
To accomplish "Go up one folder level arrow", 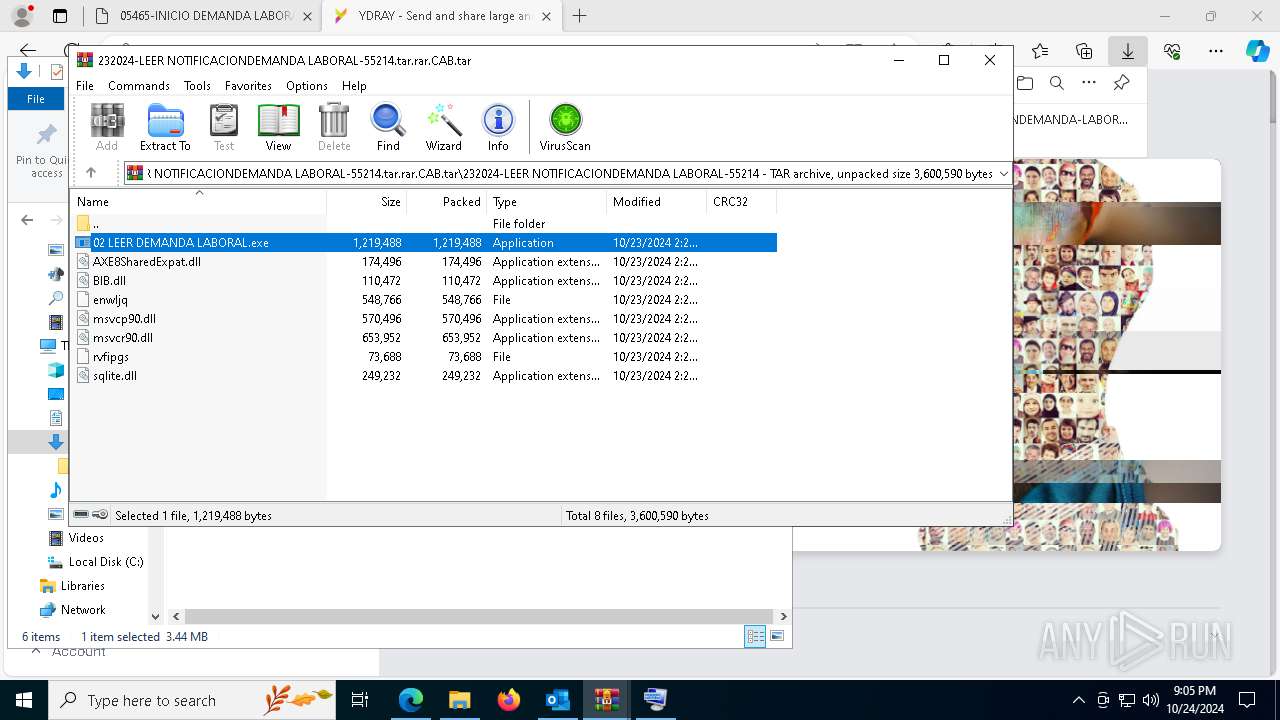I will pos(91,173).
